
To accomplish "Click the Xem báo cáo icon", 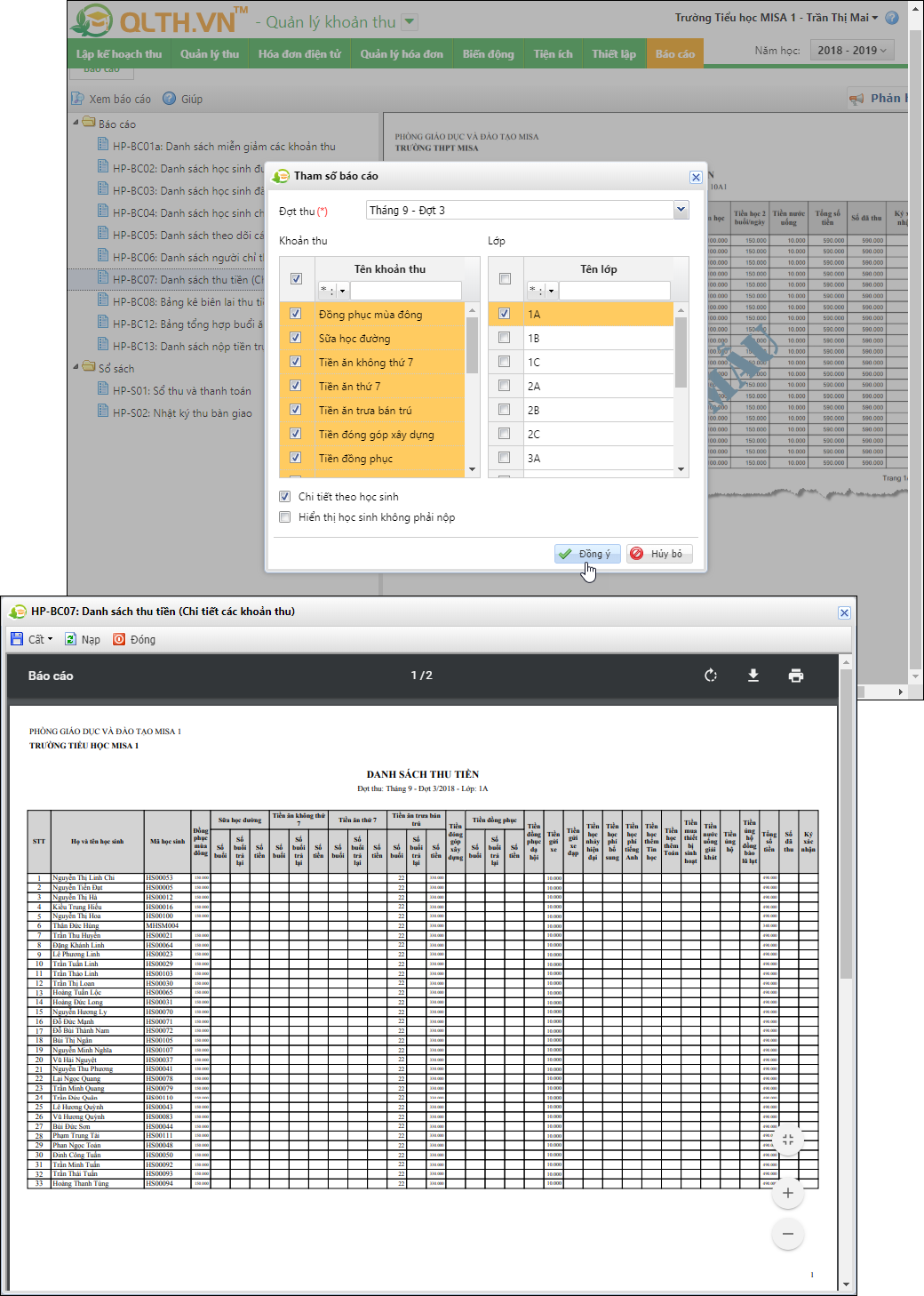I will 78,99.
